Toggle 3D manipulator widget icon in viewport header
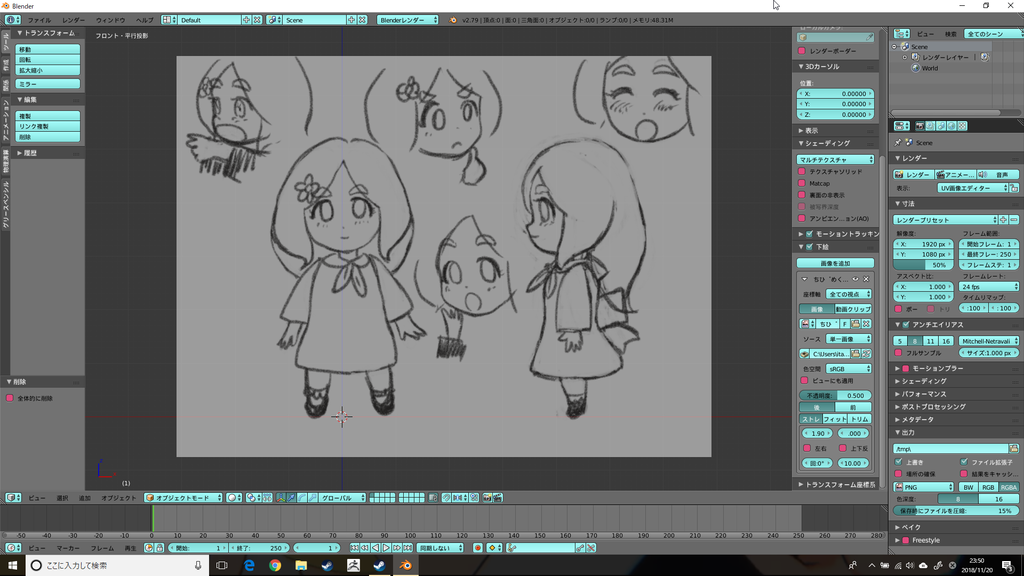This screenshot has height=576, width=1024. (x=281, y=498)
